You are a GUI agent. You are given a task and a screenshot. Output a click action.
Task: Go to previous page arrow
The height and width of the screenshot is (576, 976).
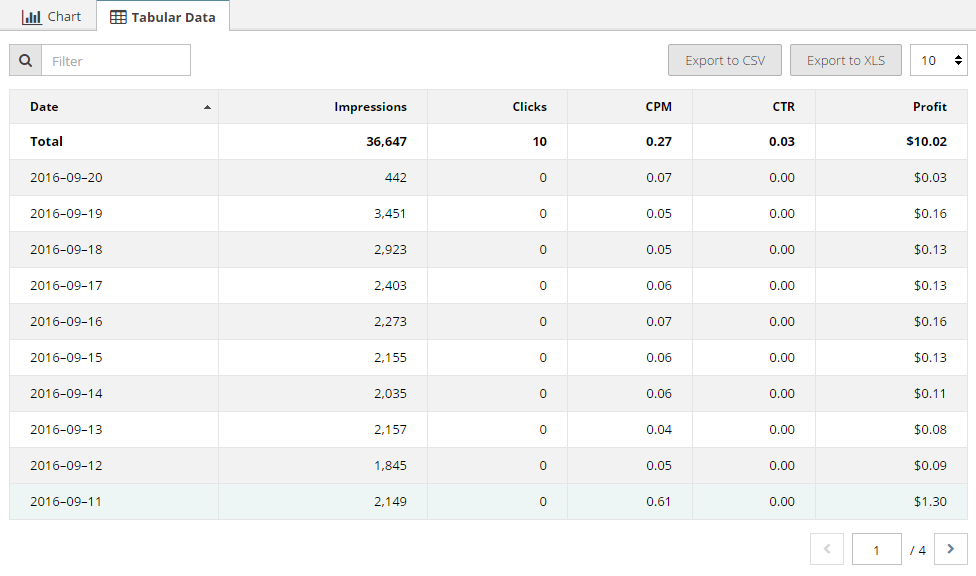(827, 549)
